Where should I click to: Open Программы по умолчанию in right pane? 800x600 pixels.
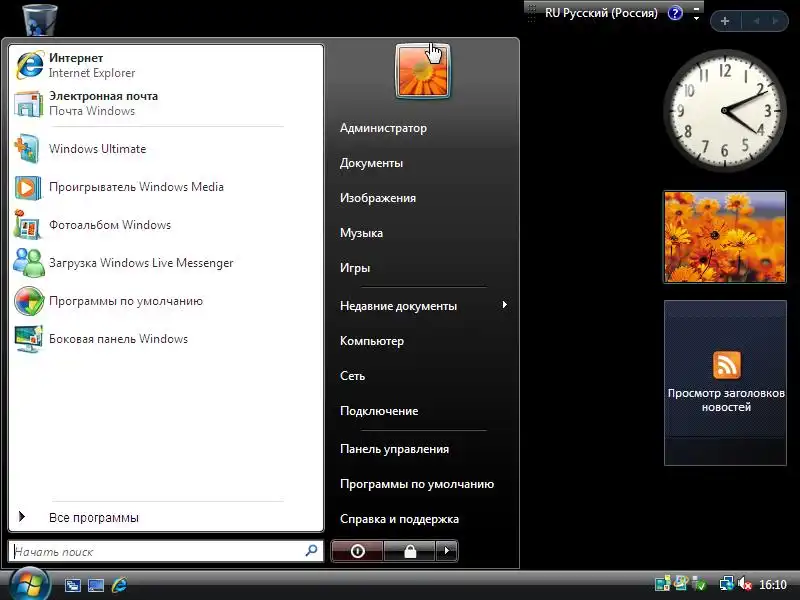(x=417, y=484)
